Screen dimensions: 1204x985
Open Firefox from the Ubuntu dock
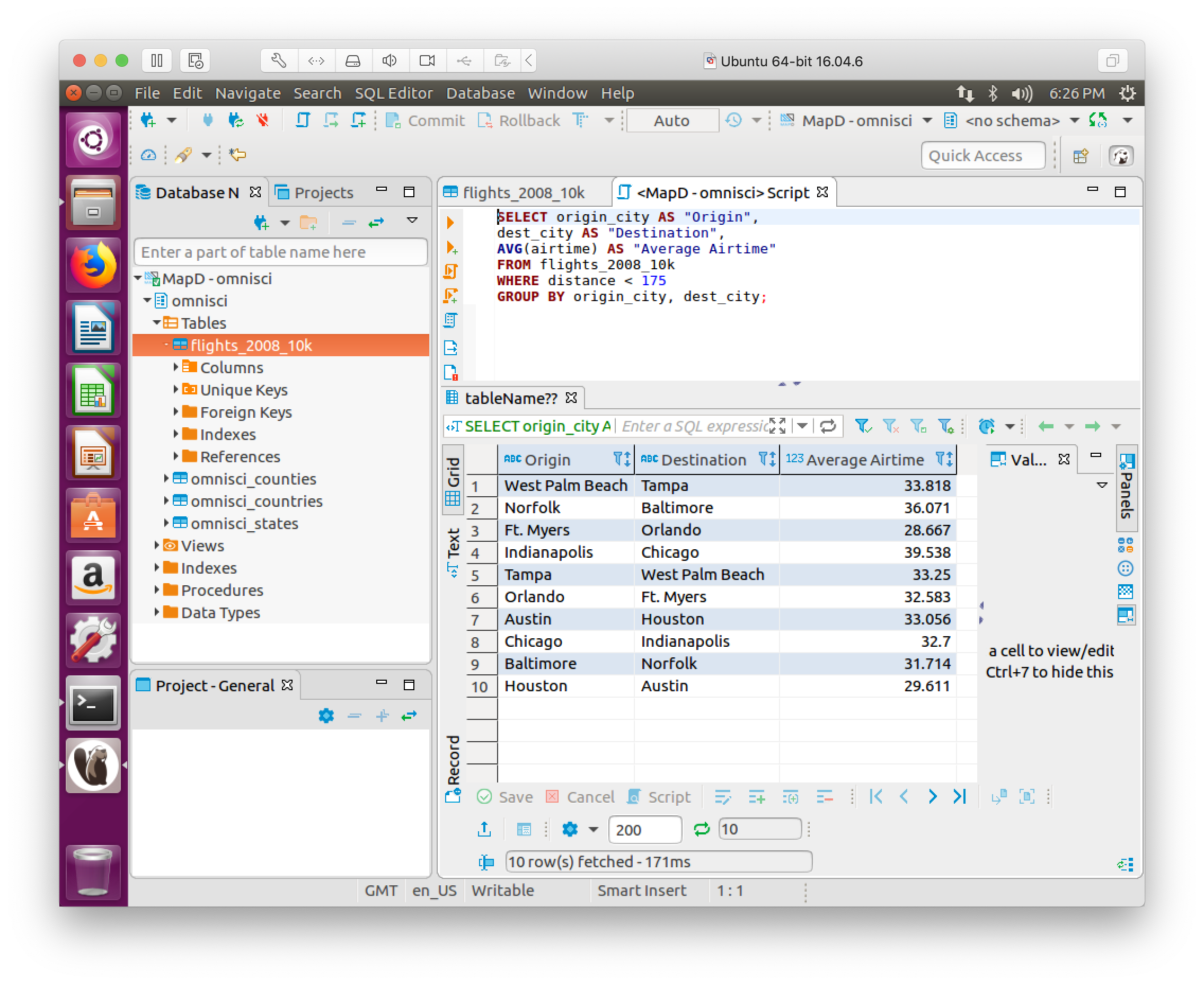point(93,266)
